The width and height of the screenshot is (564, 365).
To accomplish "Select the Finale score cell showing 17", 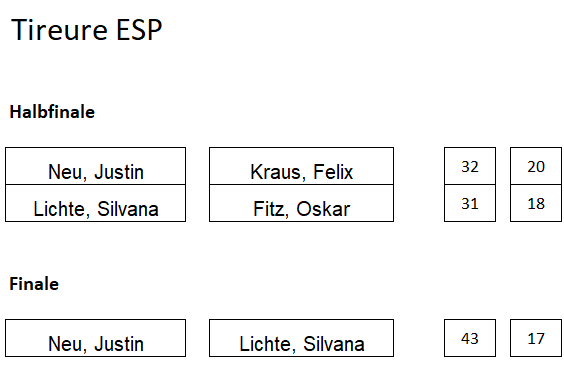I will [536, 338].
